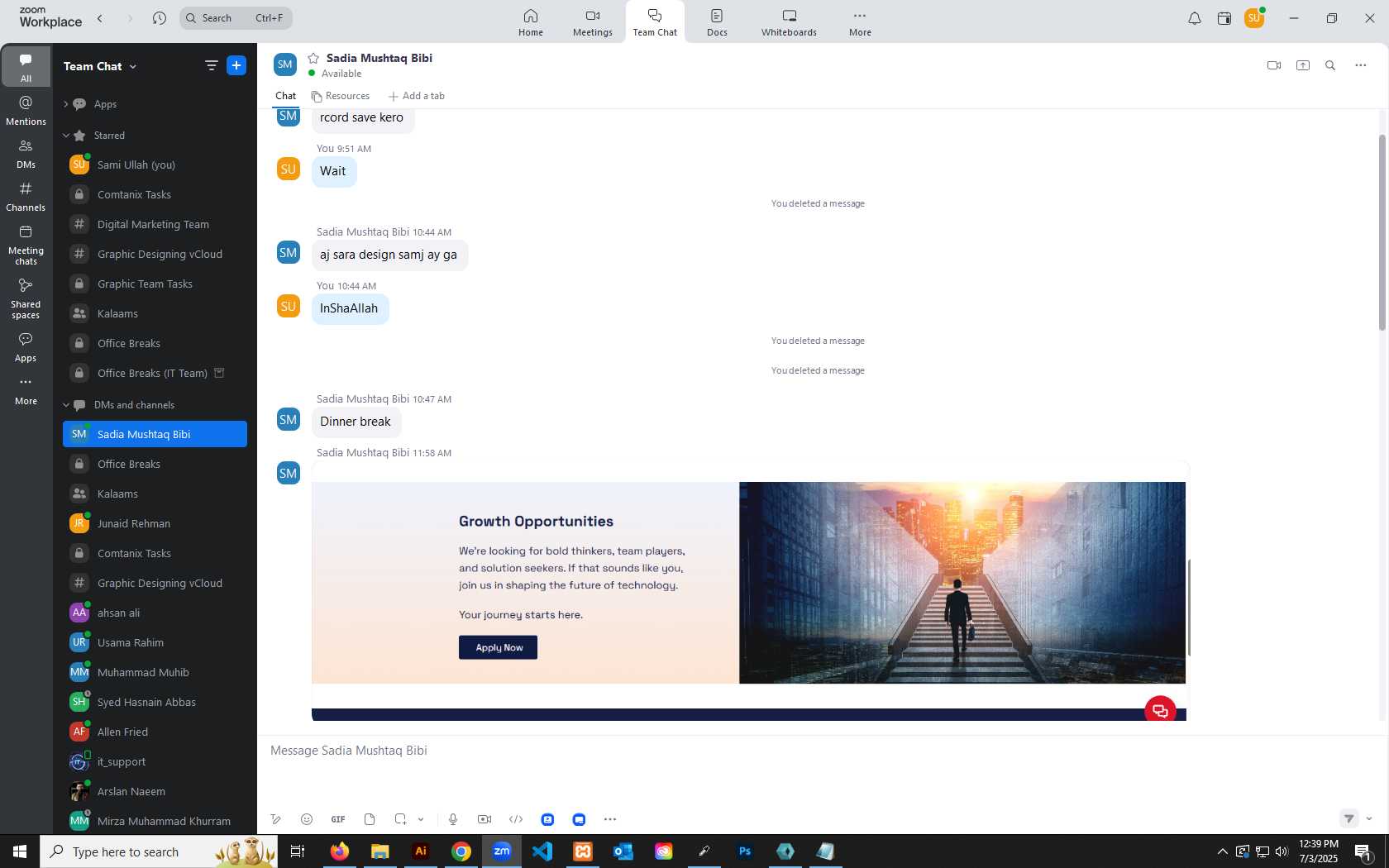Click the search box in the top bar

coord(236,18)
